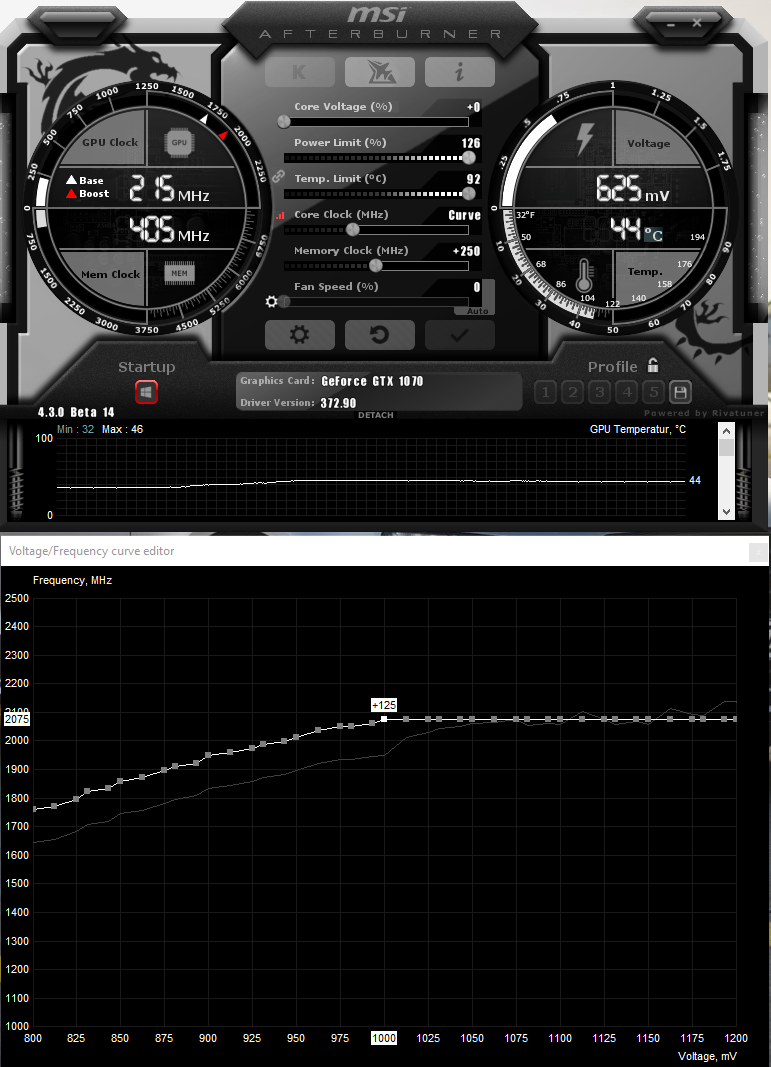
Task: Toggle the profile lock padlock icon
Action: [x=653, y=365]
